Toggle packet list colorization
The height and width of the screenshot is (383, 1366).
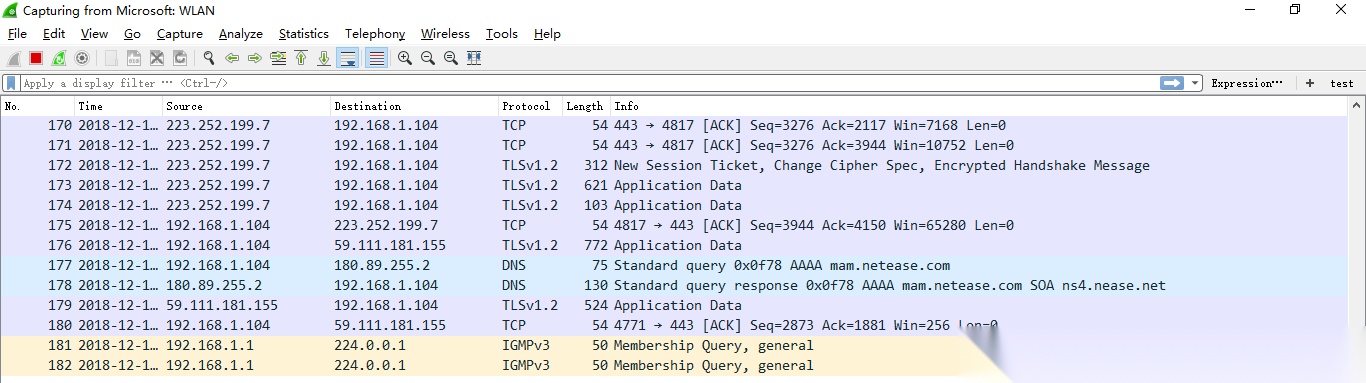click(x=377, y=58)
